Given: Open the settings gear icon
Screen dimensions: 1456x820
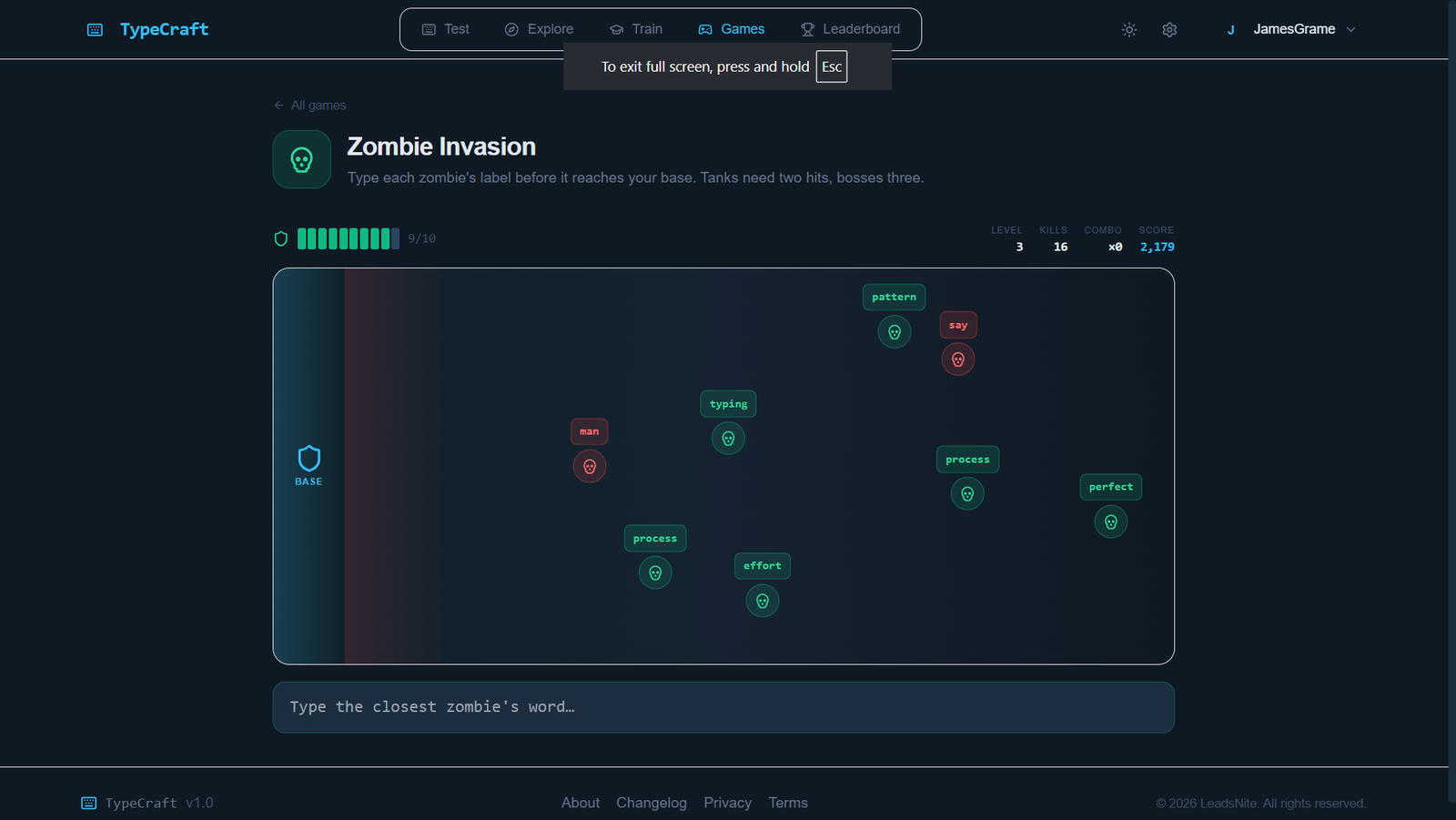Looking at the screenshot, I should coord(1169,30).
